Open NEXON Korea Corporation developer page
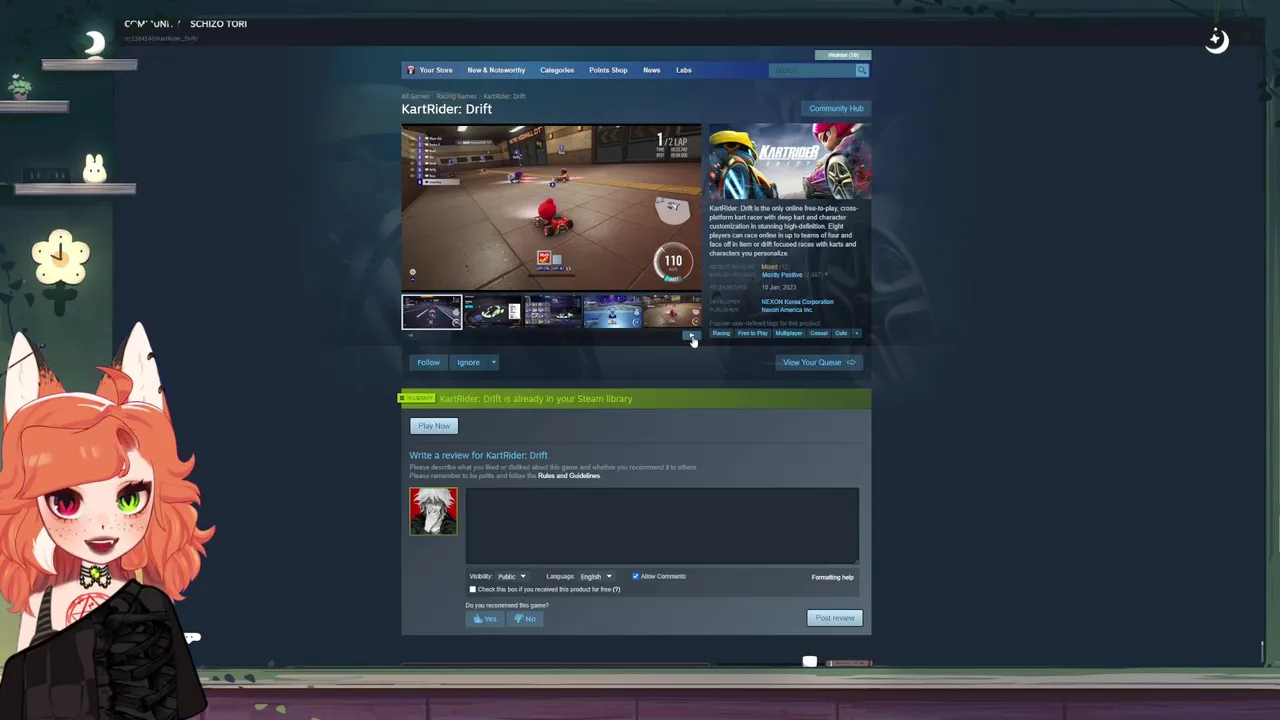Image resolution: width=1280 pixels, height=720 pixels. [x=797, y=302]
